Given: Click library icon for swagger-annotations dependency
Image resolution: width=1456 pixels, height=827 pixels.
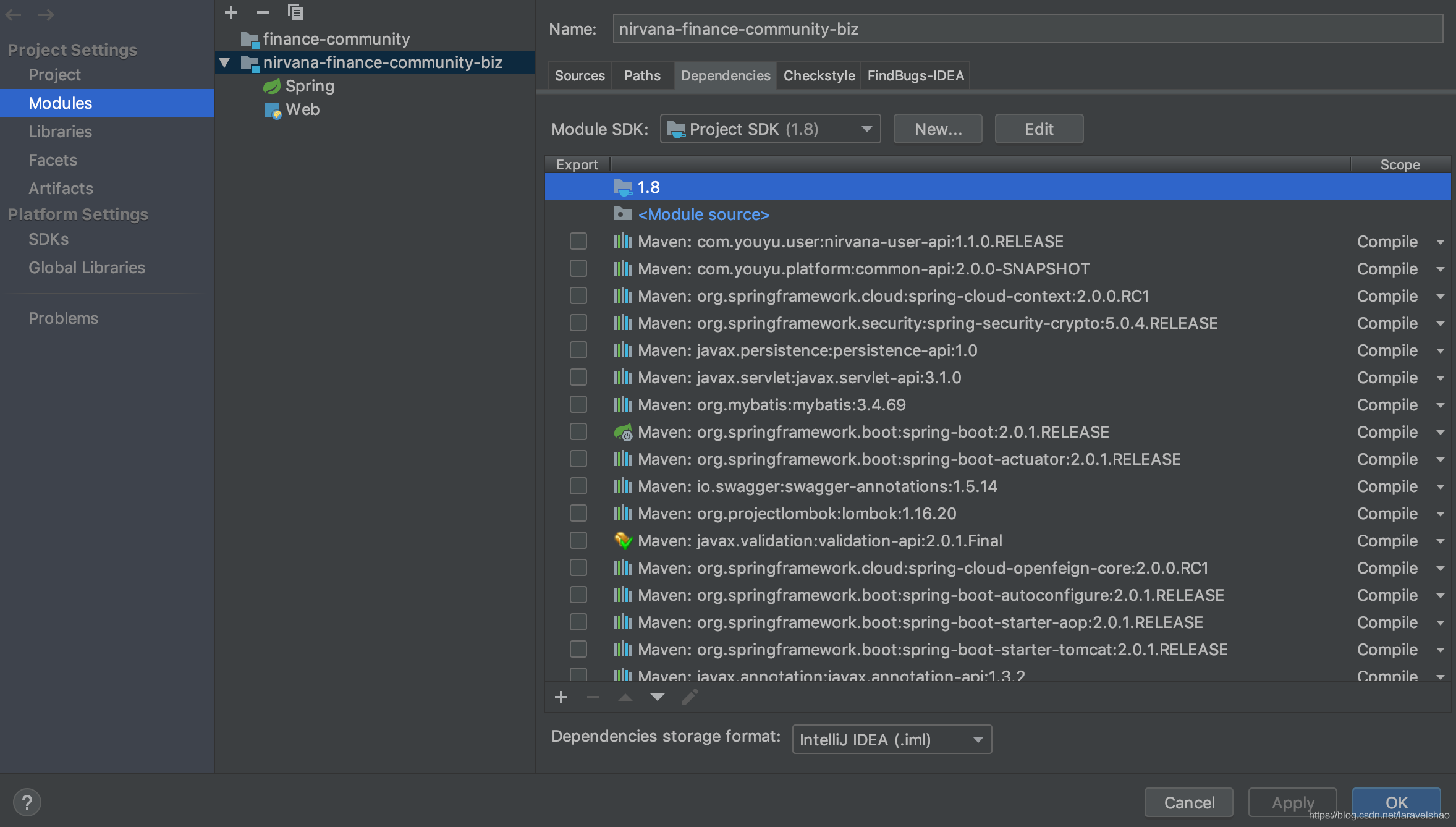Looking at the screenshot, I should (x=623, y=486).
